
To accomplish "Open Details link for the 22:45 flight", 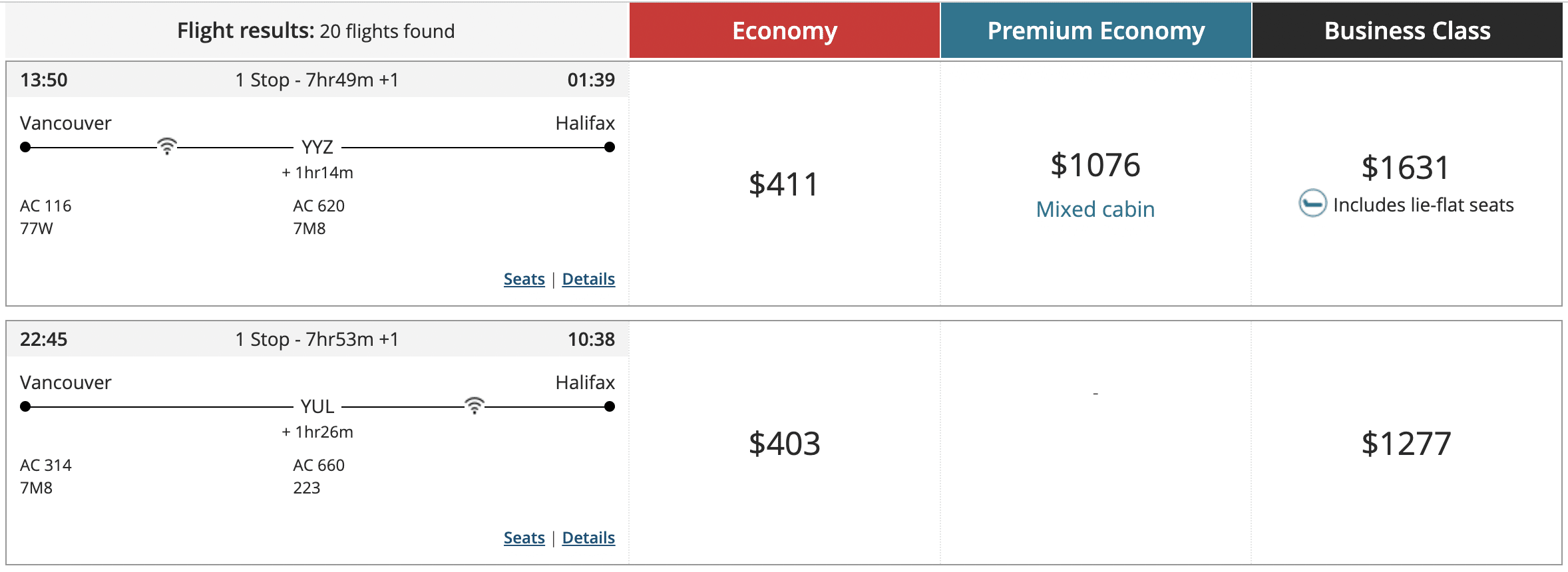I will click(588, 538).
